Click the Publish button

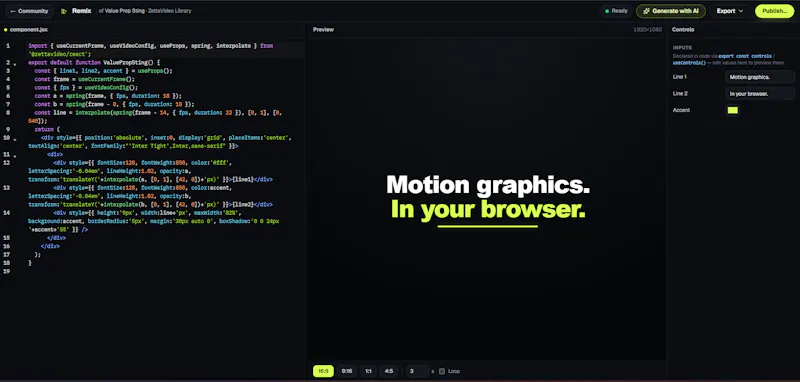774,11
